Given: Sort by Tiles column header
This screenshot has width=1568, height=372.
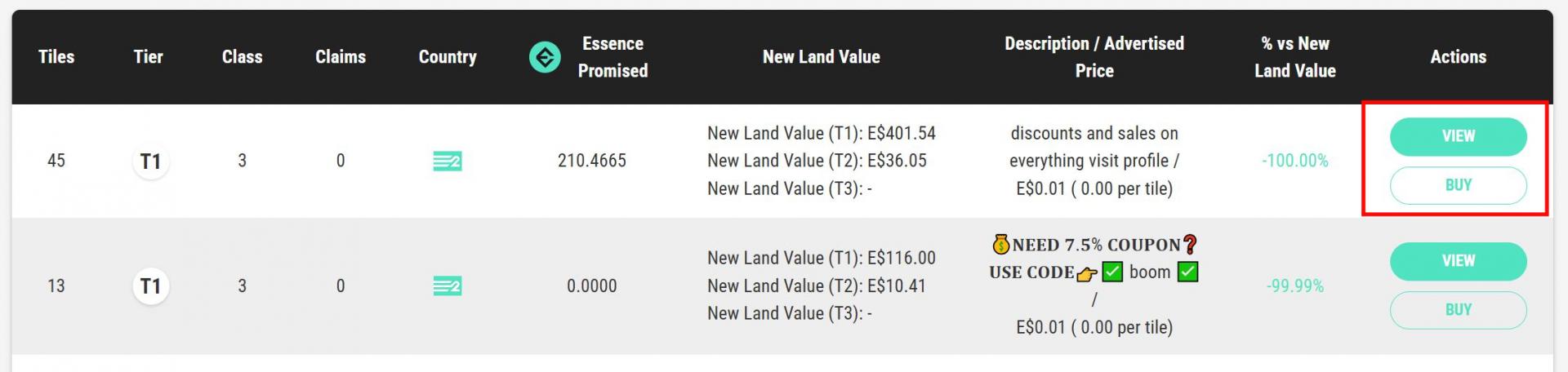Looking at the screenshot, I should point(56,57).
